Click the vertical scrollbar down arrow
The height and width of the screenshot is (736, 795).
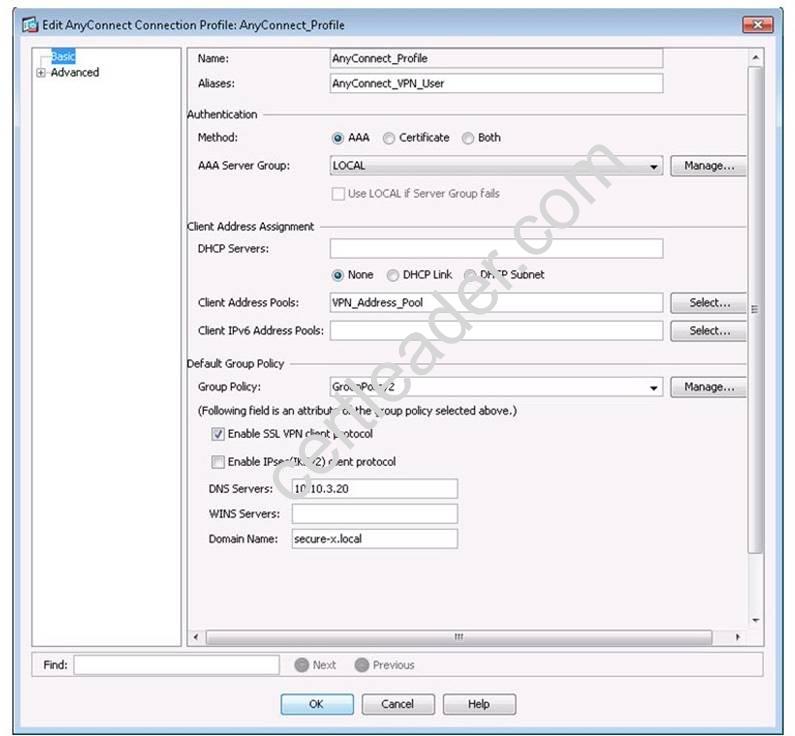coord(755,620)
